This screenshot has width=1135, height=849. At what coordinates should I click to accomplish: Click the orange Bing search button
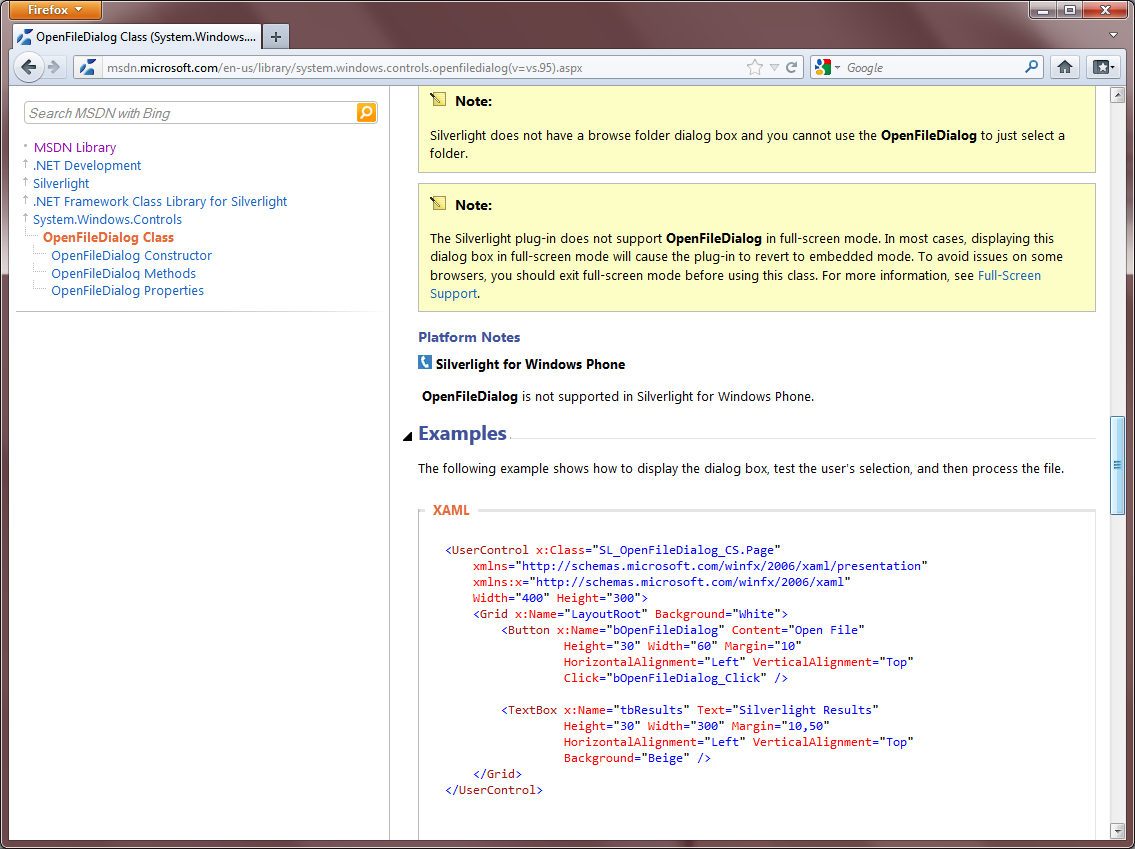[x=367, y=113]
